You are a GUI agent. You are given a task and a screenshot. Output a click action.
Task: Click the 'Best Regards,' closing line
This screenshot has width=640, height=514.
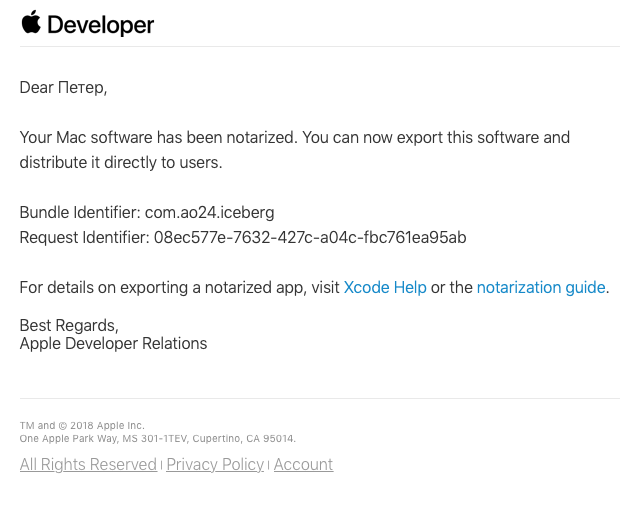(69, 325)
